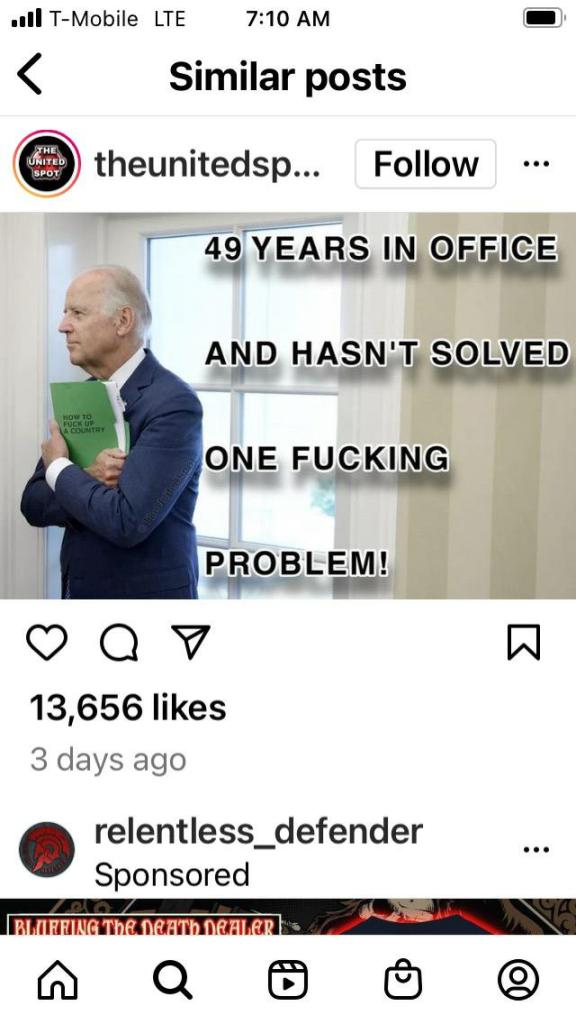Go to the Home tab
This screenshot has width=576, height=1024.
click(x=57, y=980)
